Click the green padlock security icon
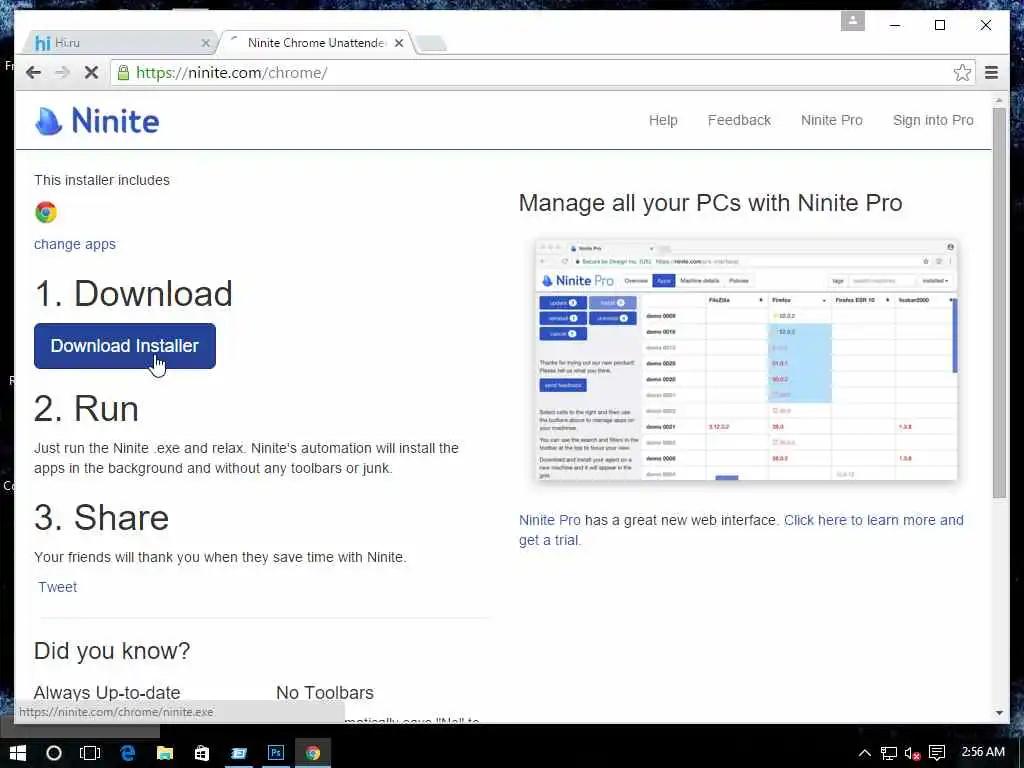 coord(123,72)
